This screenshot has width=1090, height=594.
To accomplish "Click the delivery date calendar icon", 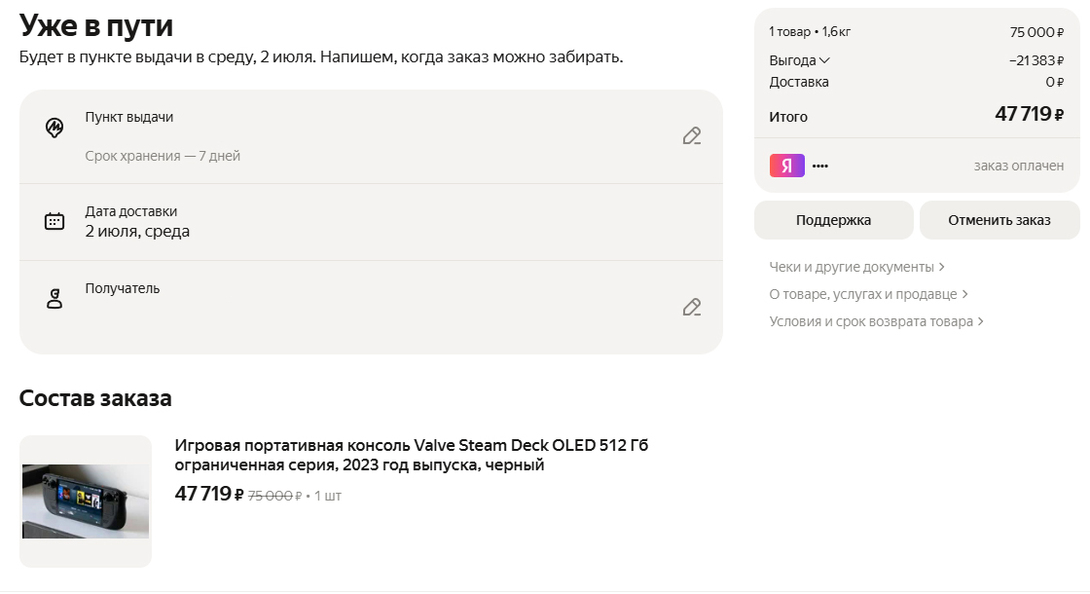I will pos(55,221).
